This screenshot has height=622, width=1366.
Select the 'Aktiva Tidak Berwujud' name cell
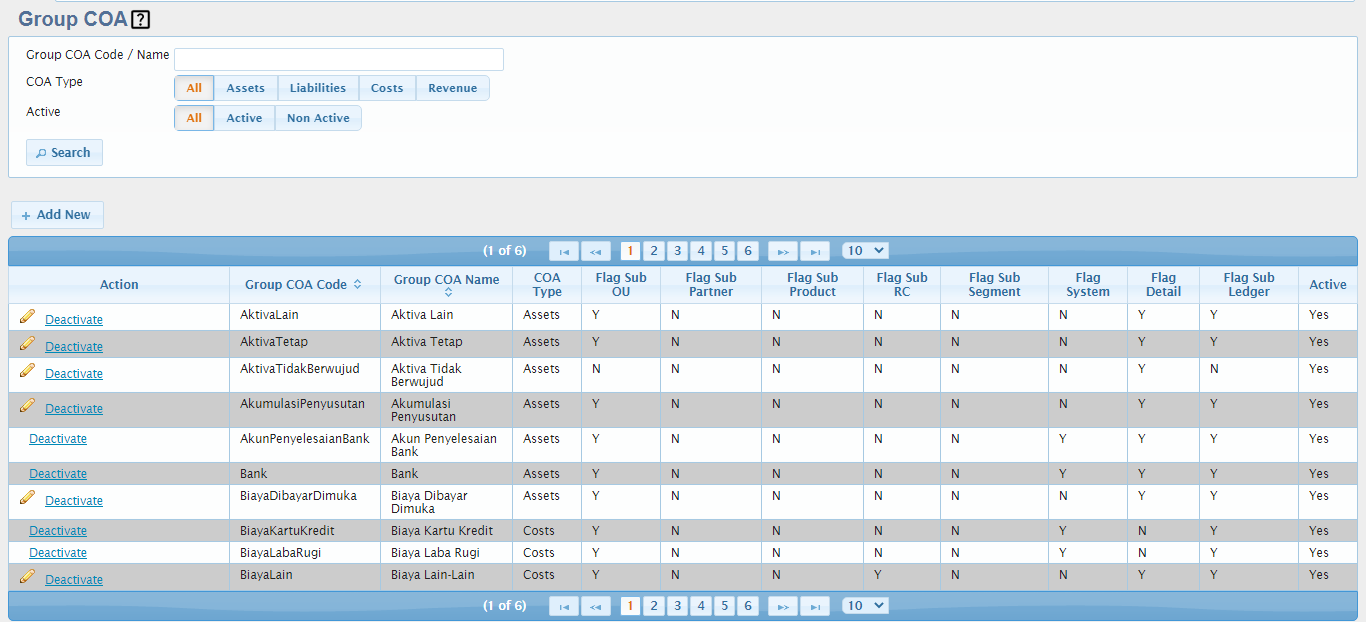click(x=446, y=375)
